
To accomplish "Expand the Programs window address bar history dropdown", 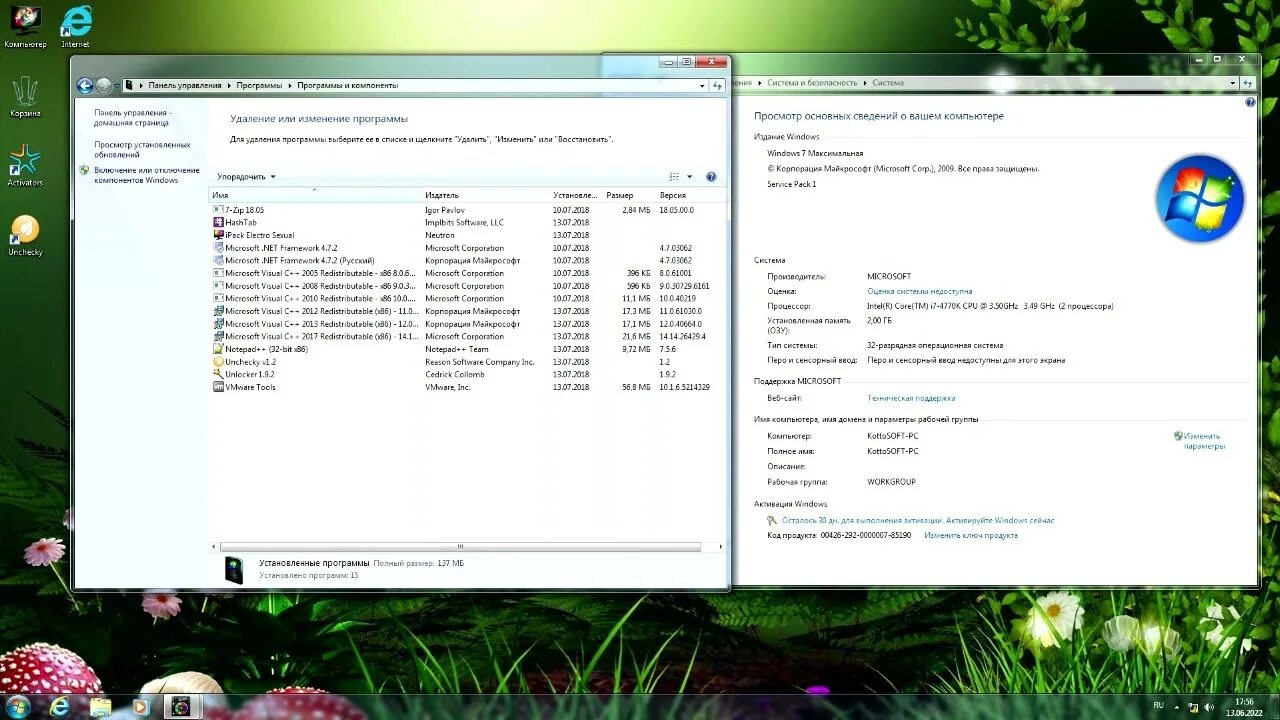I will 703,86.
